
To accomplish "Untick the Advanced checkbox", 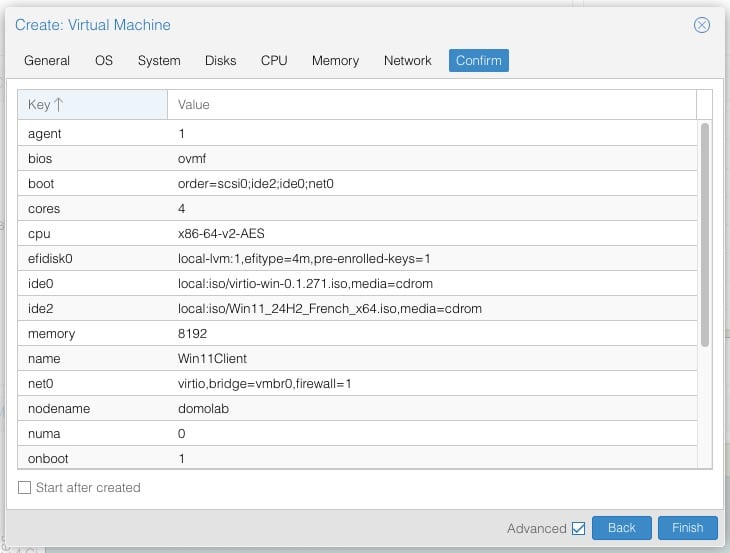I will coord(577,528).
